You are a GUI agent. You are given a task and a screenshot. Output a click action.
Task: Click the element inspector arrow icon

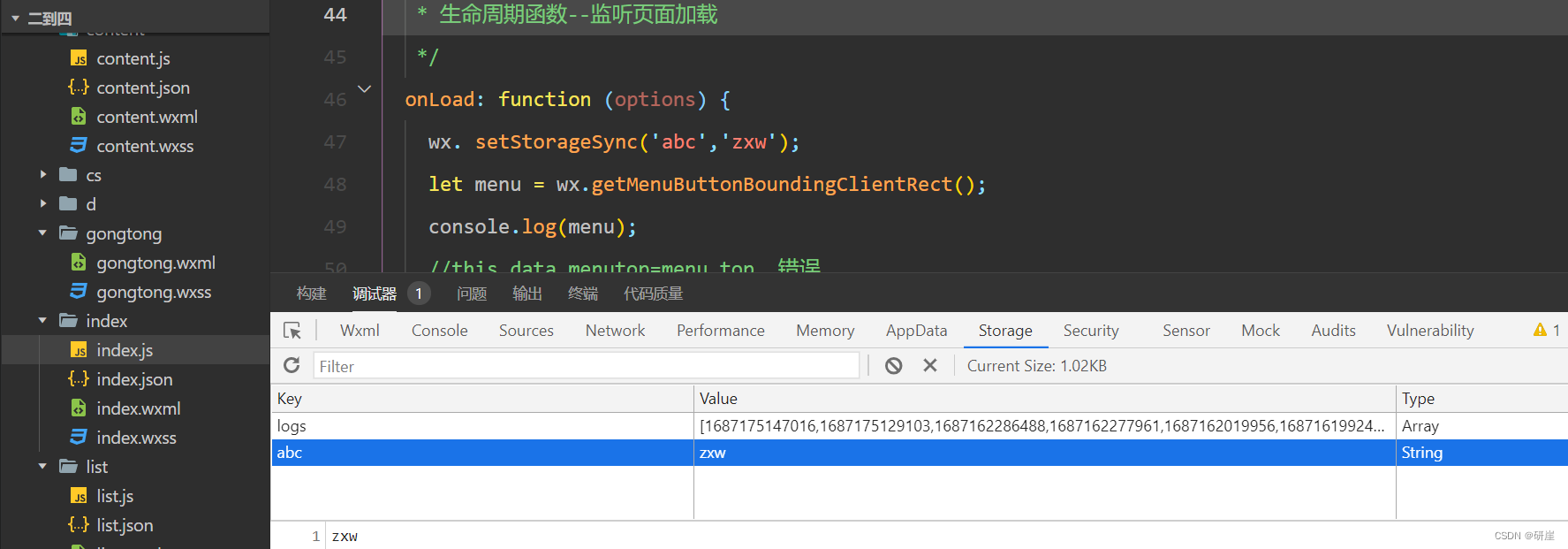point(292,331)
